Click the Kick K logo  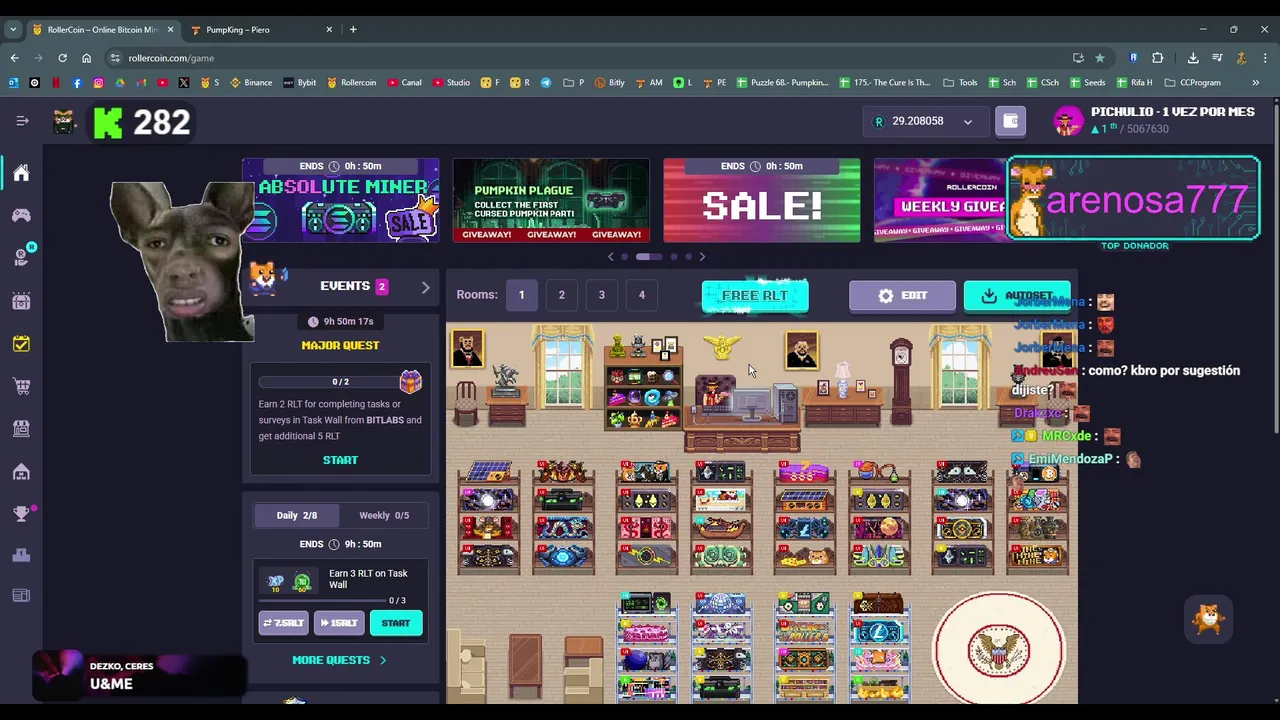coord(108,122)
